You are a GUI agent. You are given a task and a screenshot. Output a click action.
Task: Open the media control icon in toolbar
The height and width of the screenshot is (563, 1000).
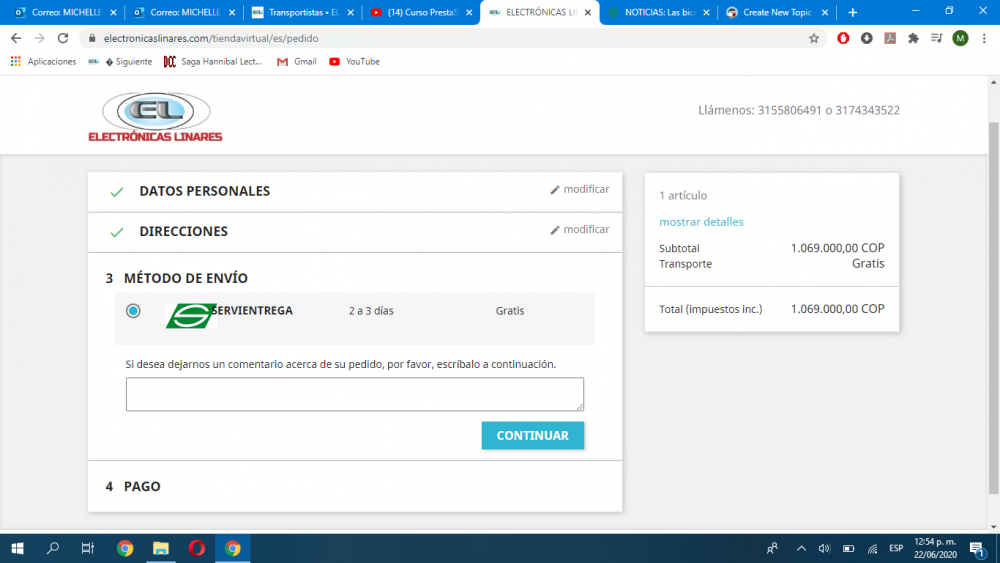[x=936, y=38]
